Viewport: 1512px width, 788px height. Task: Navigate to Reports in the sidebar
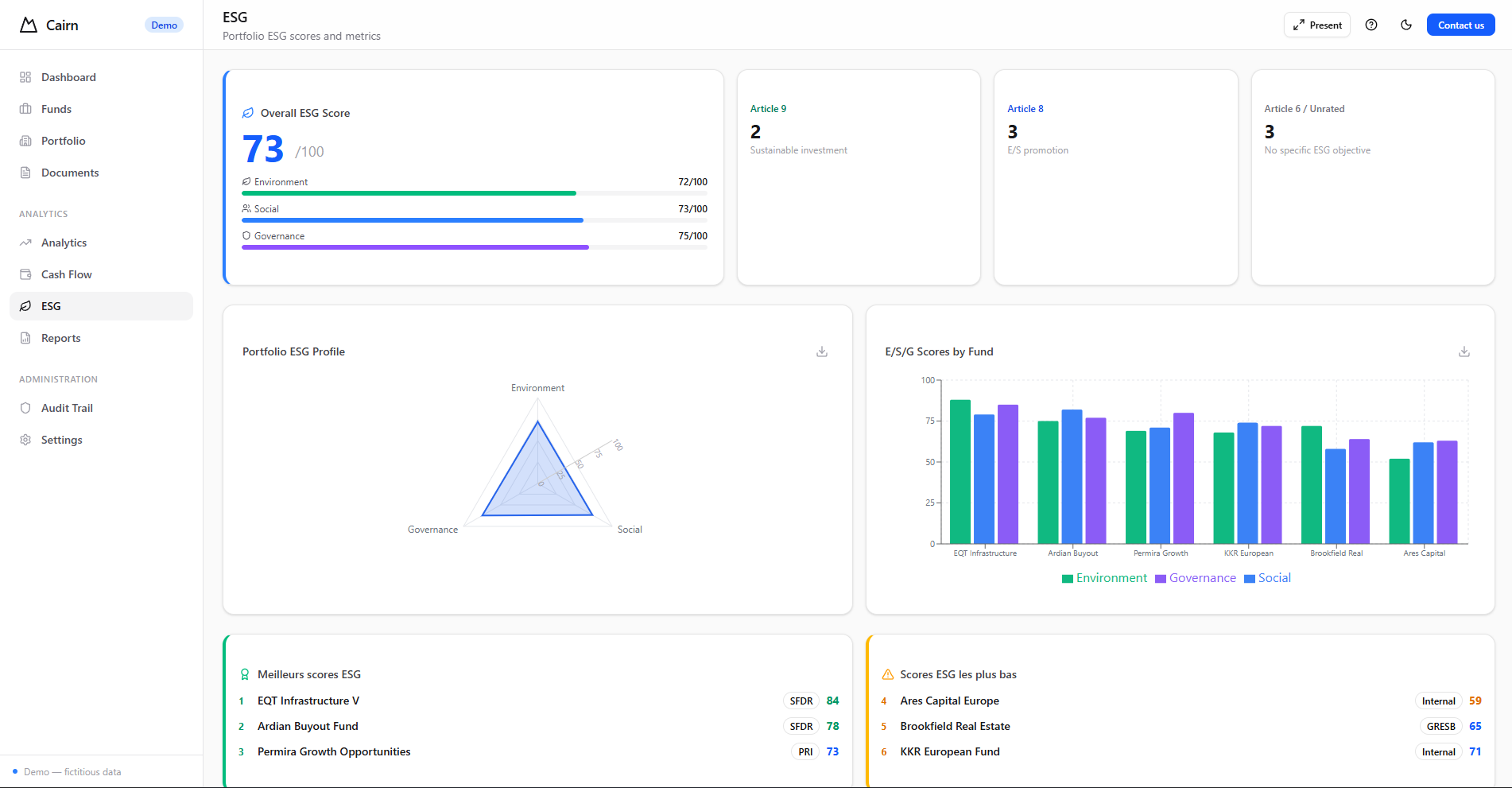60,338
